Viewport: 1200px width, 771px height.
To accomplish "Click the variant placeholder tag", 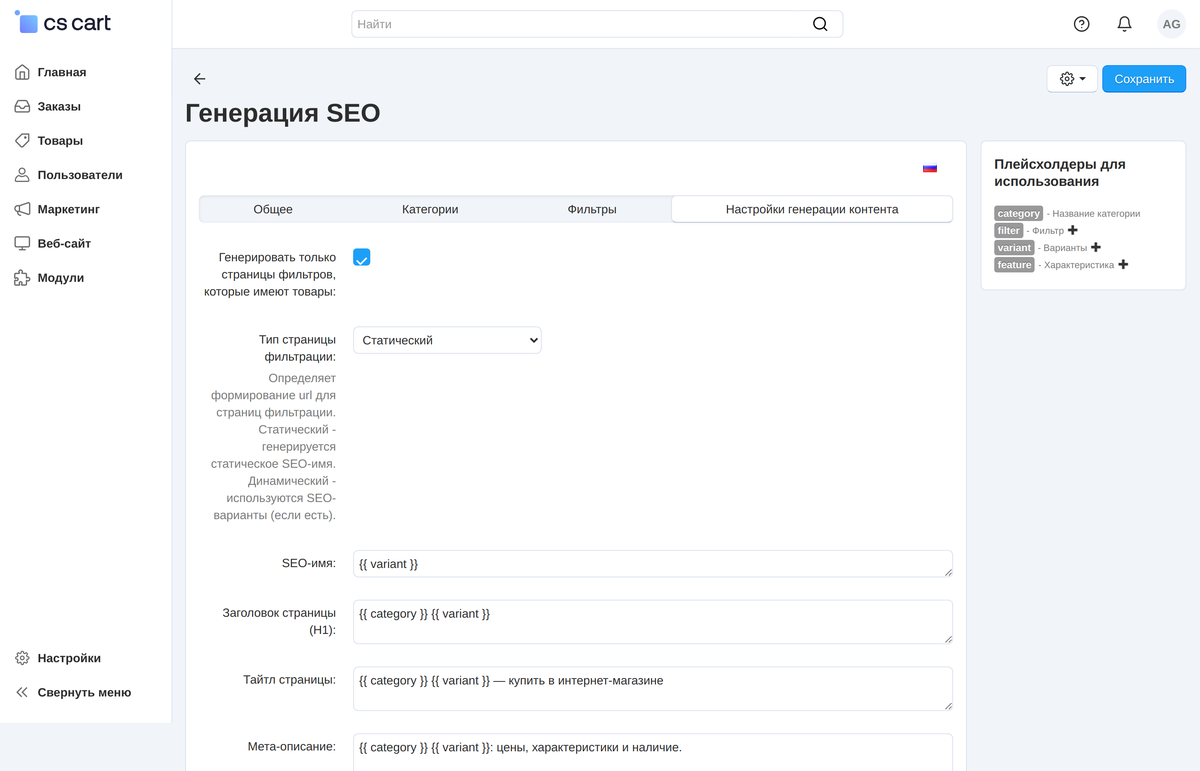I will tap(1014, 247).
